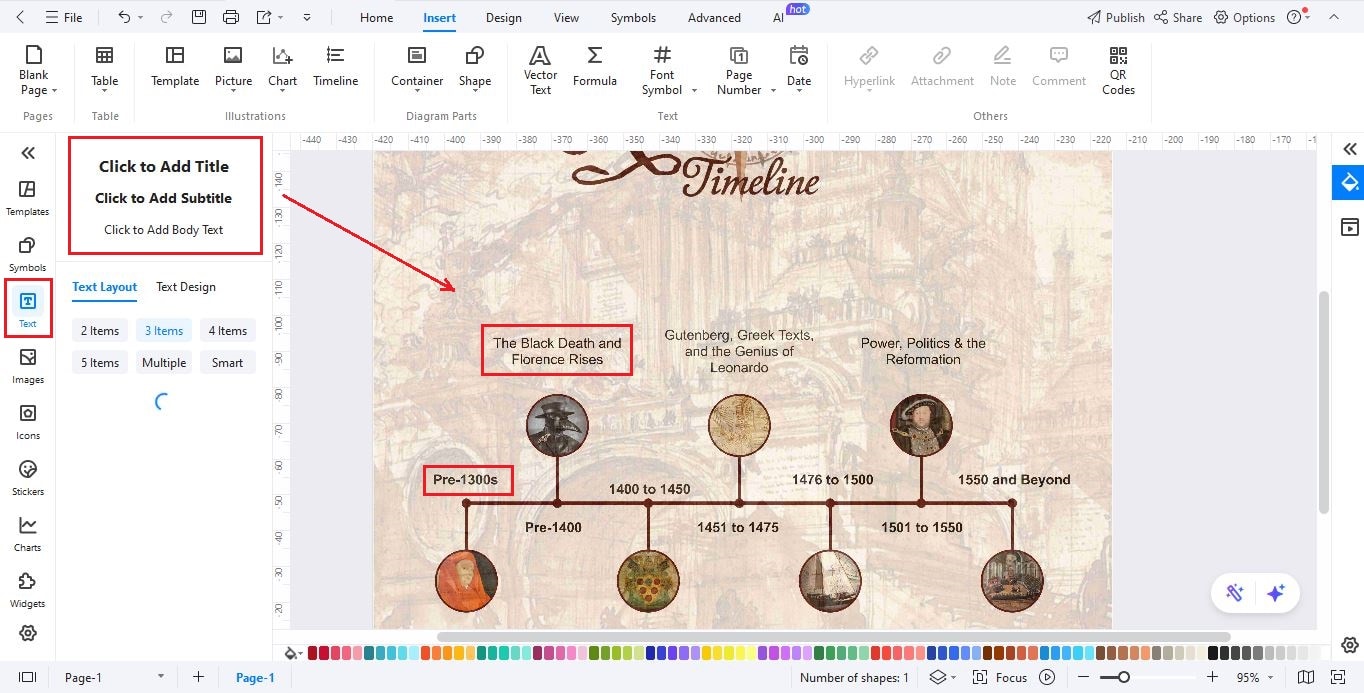Click the horizontal canvas scrollbar
Image resolution: width=1364 pixels, height=693 pixels.
833,636
